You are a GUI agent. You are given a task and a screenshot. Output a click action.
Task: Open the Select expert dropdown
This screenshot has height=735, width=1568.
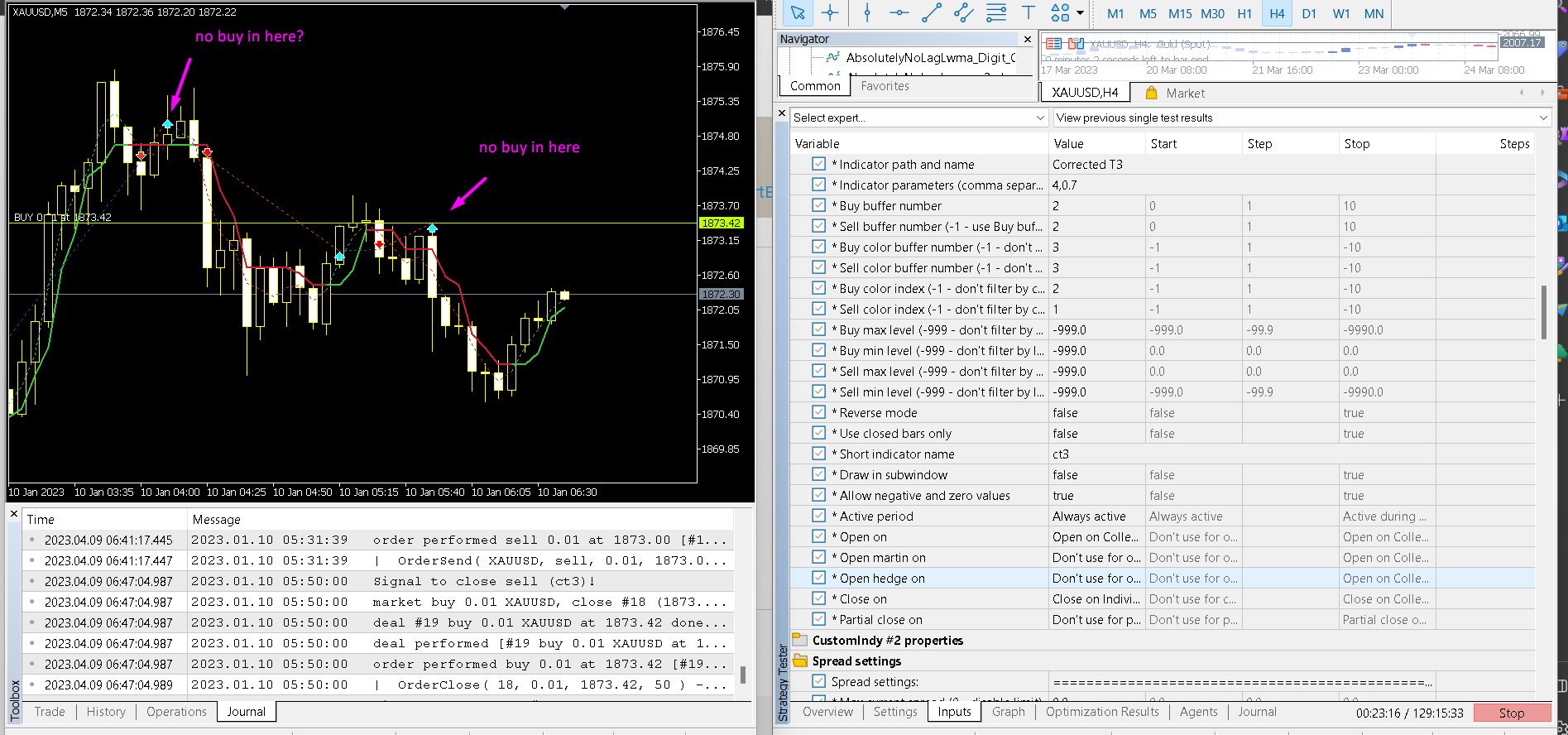tap(919, 118)
